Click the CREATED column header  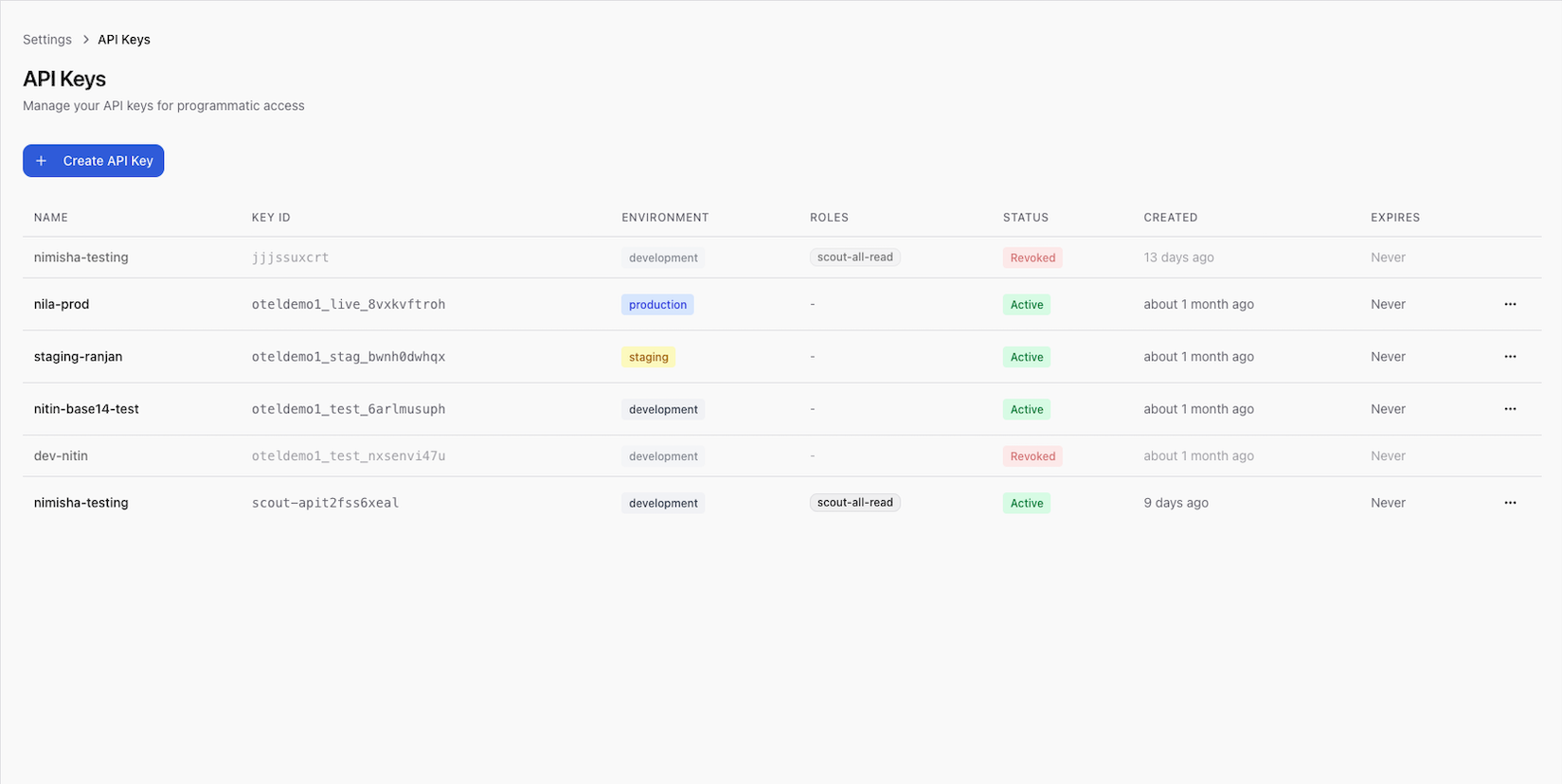coord(1171,217)
